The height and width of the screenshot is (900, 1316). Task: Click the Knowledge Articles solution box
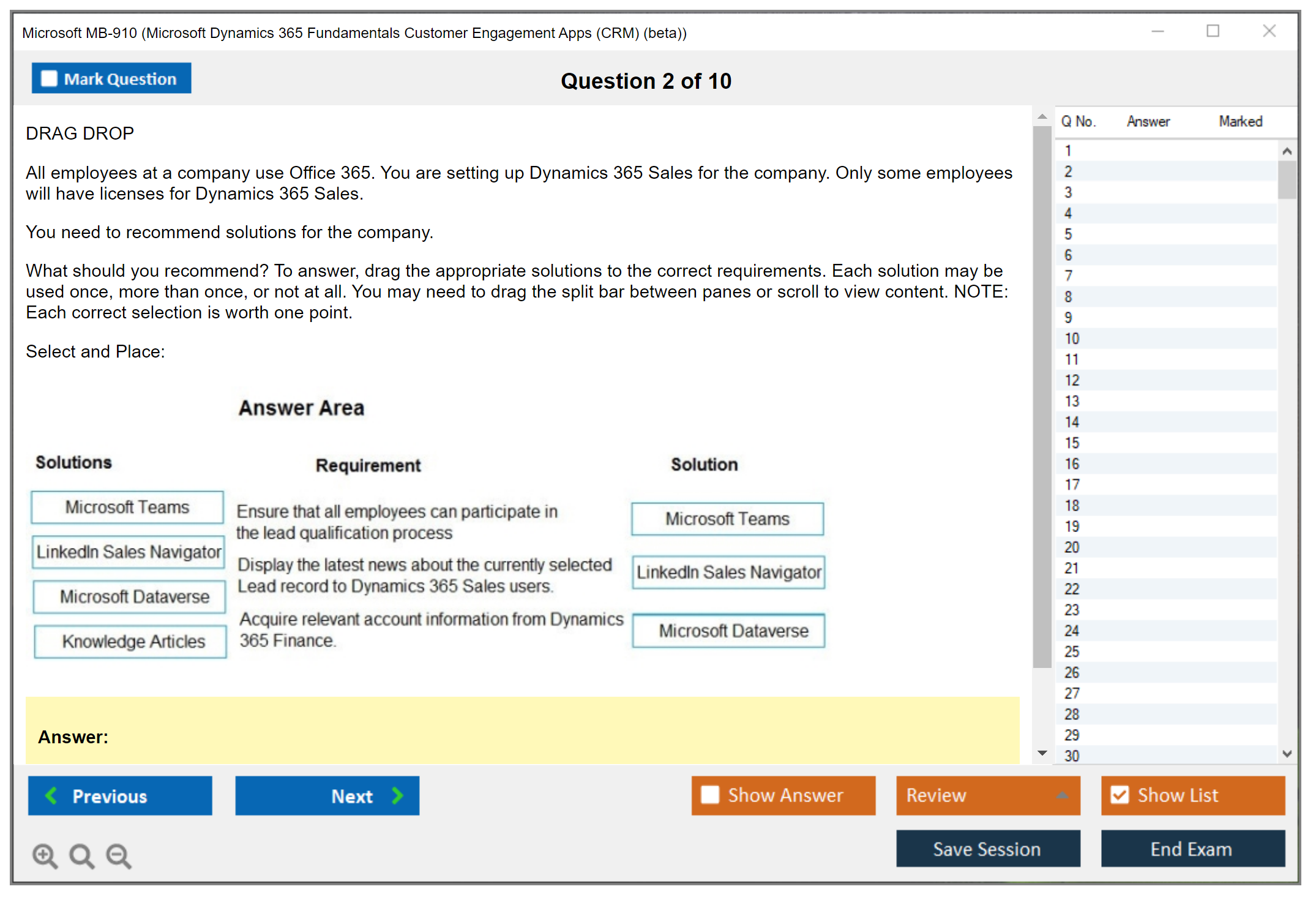coord(130,641)
